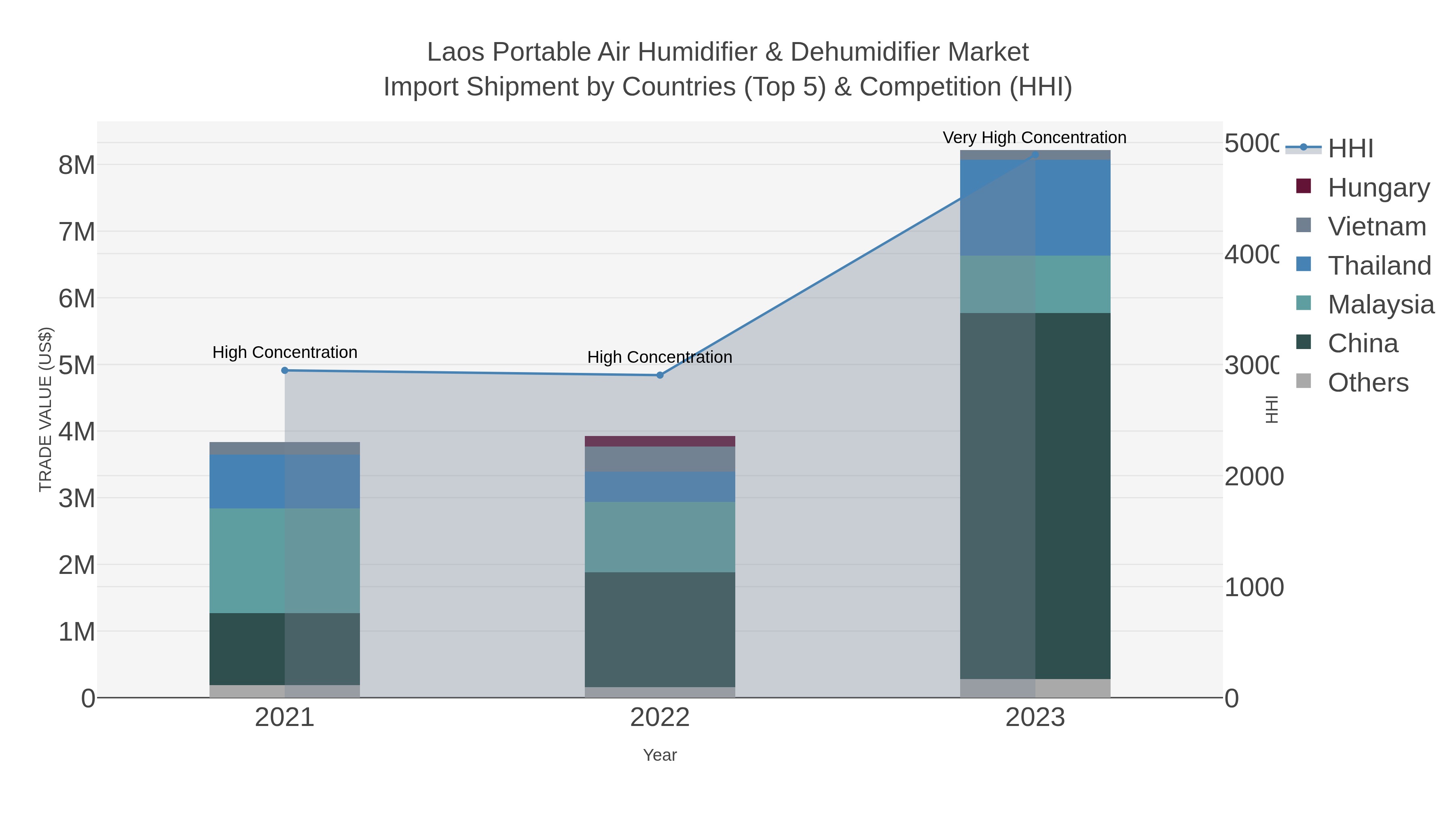Toggle the HHI line legend entry
The image size is (1456, 819).
(x=1329, y=148)
